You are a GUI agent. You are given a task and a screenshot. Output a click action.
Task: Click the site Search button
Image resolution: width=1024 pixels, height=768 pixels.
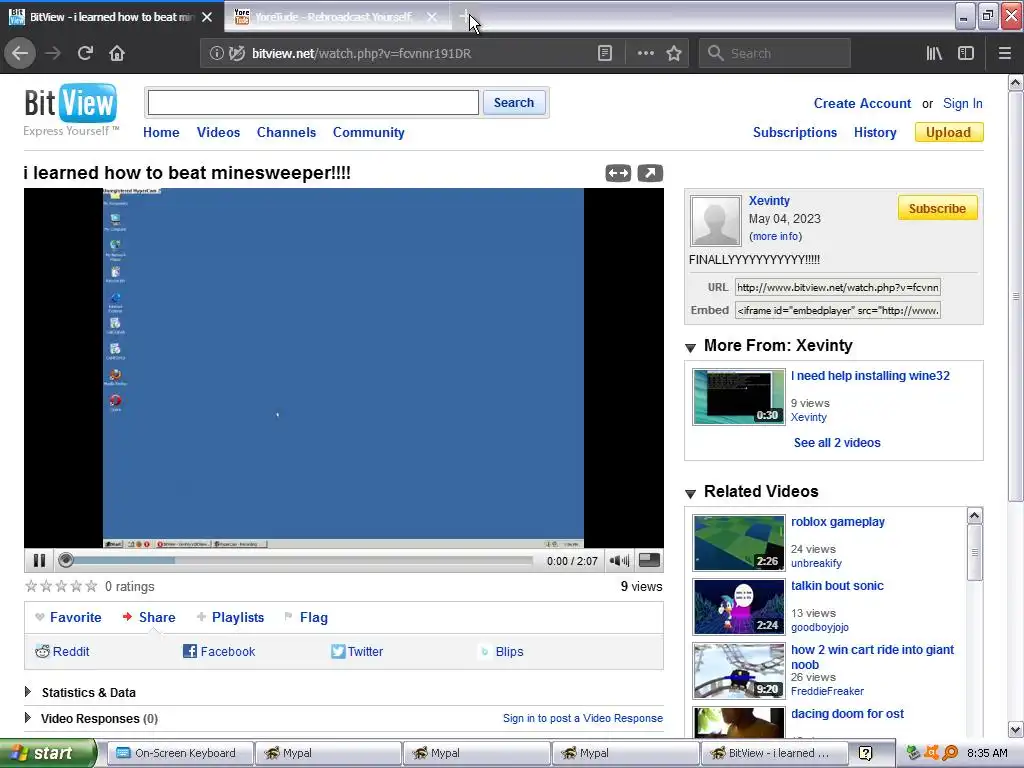point(514,103)
